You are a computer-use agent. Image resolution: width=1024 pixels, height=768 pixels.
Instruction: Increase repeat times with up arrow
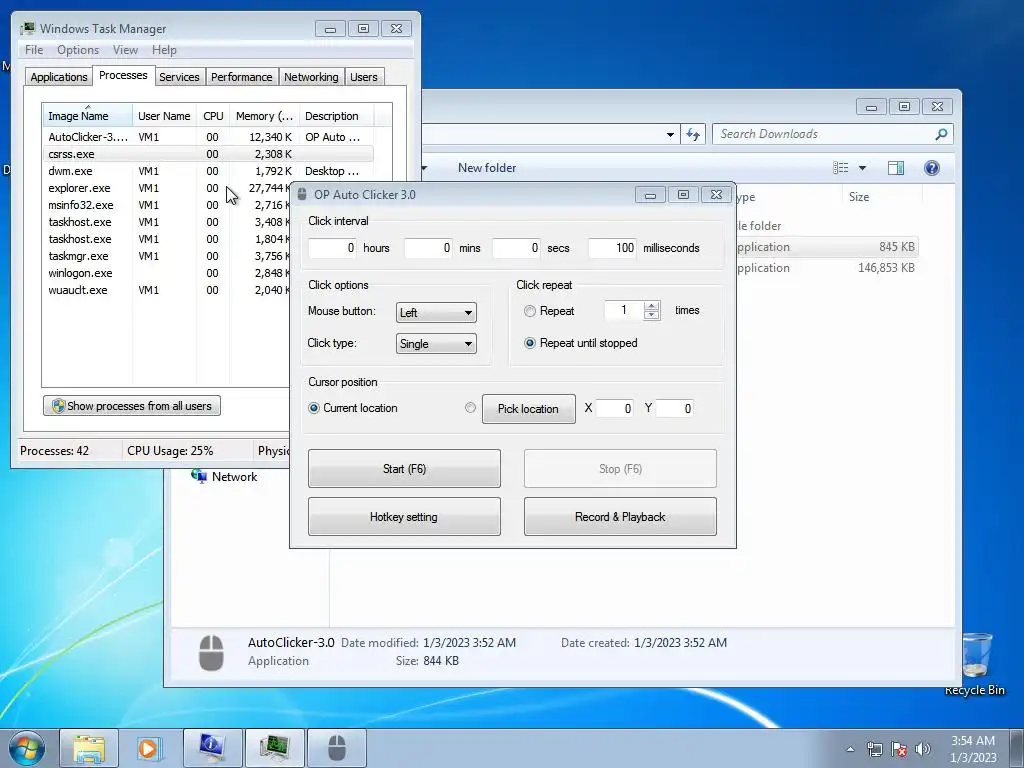652,306
